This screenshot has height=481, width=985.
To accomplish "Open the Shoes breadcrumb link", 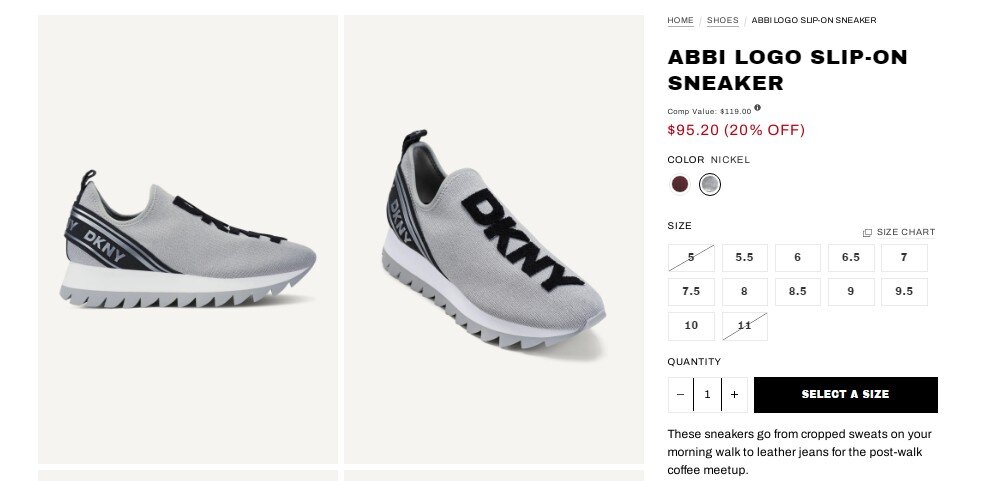I will coord(722,20).
